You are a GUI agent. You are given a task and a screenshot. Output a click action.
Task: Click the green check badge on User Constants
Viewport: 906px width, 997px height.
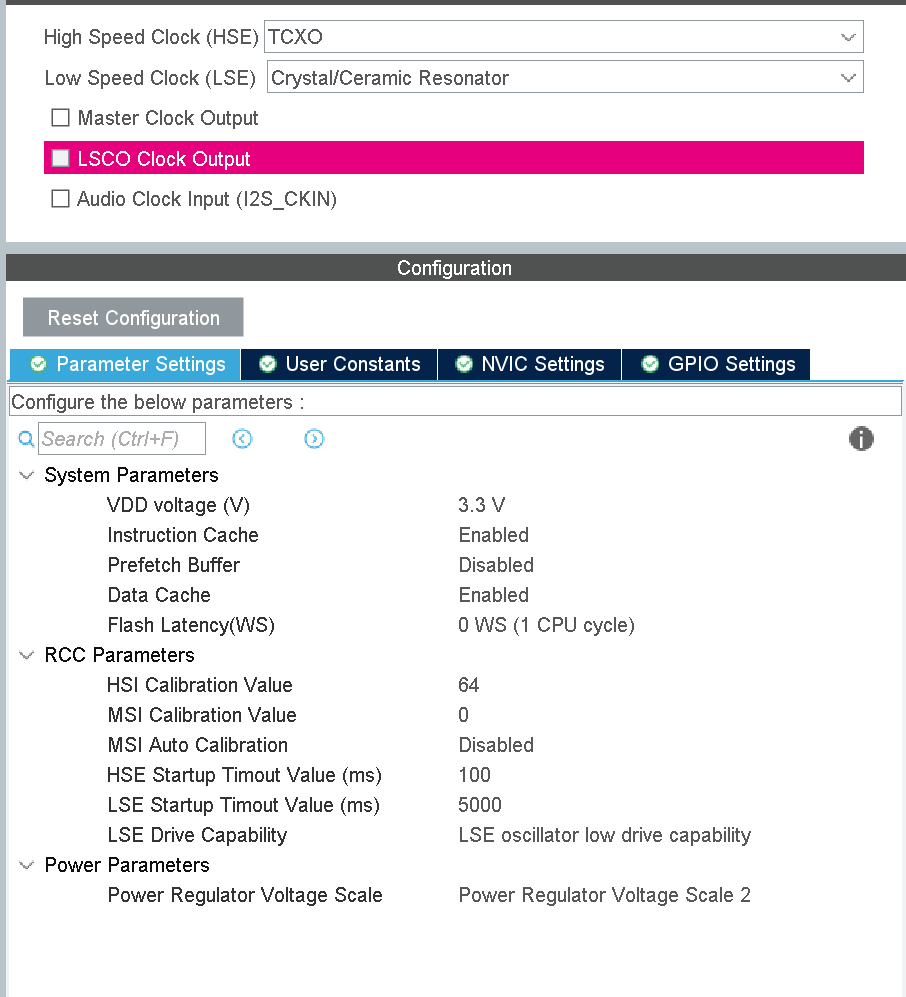coord(267,364)
